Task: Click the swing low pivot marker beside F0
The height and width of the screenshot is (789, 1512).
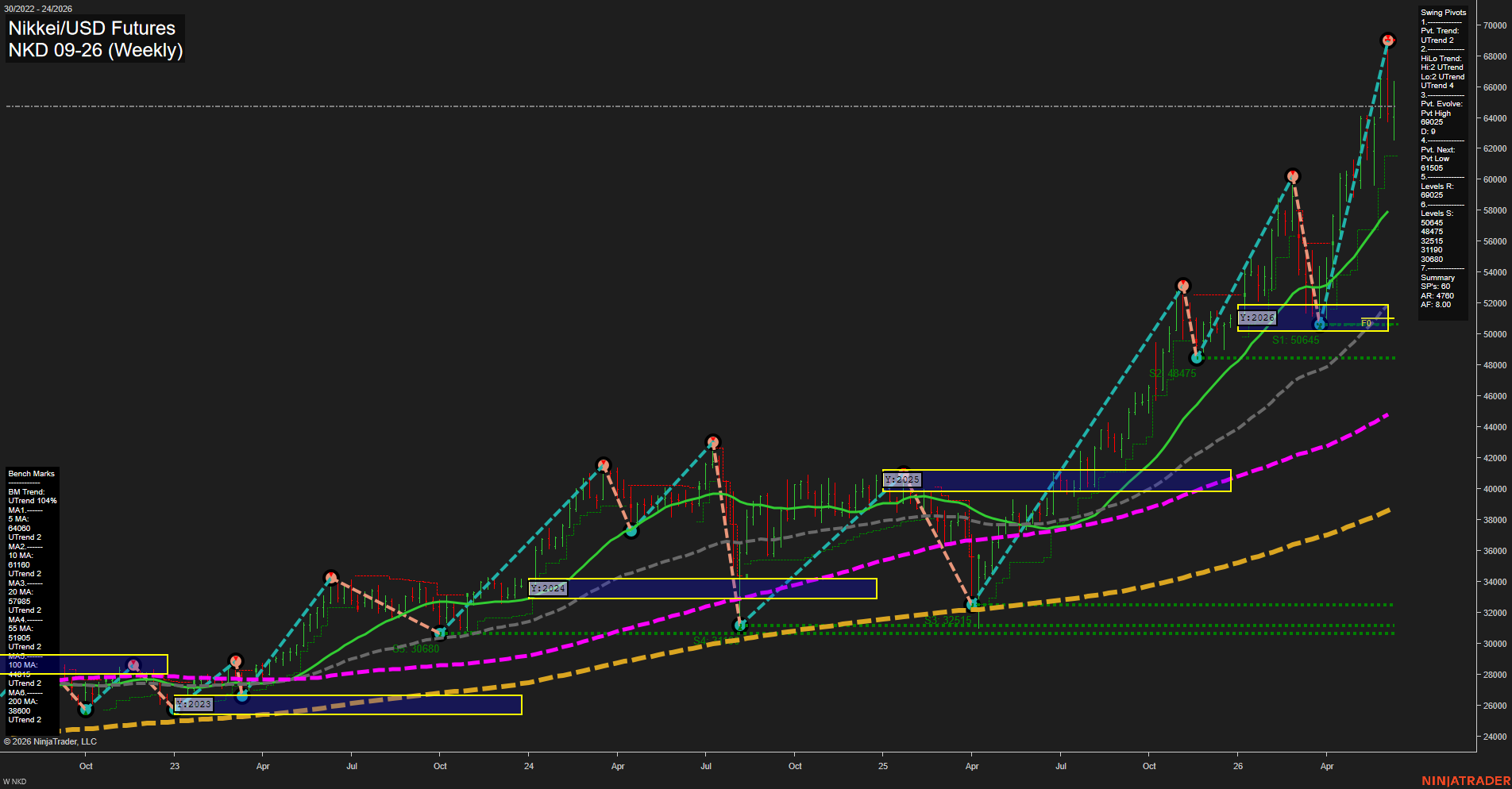Action: tap(1320, 324)
